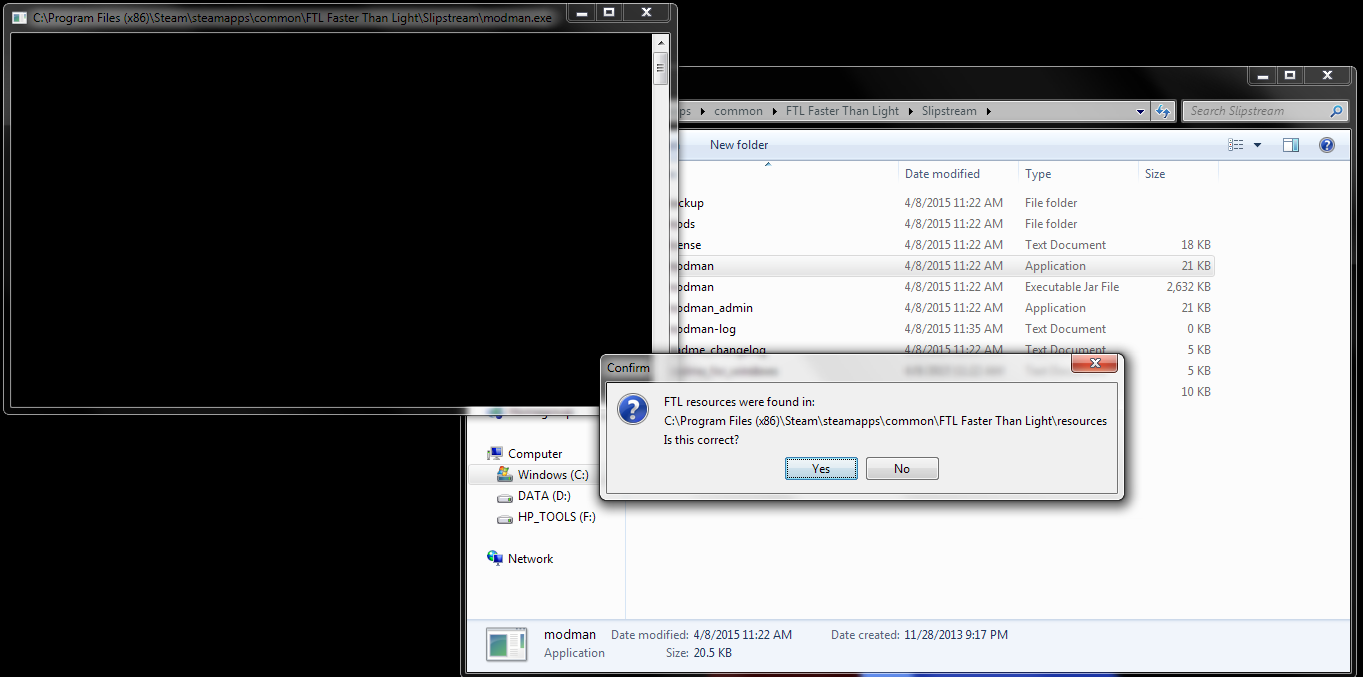Click the Computer icon in the navigation pane
Viewport: 1363px width, 677px height.
tap(495, 453)
